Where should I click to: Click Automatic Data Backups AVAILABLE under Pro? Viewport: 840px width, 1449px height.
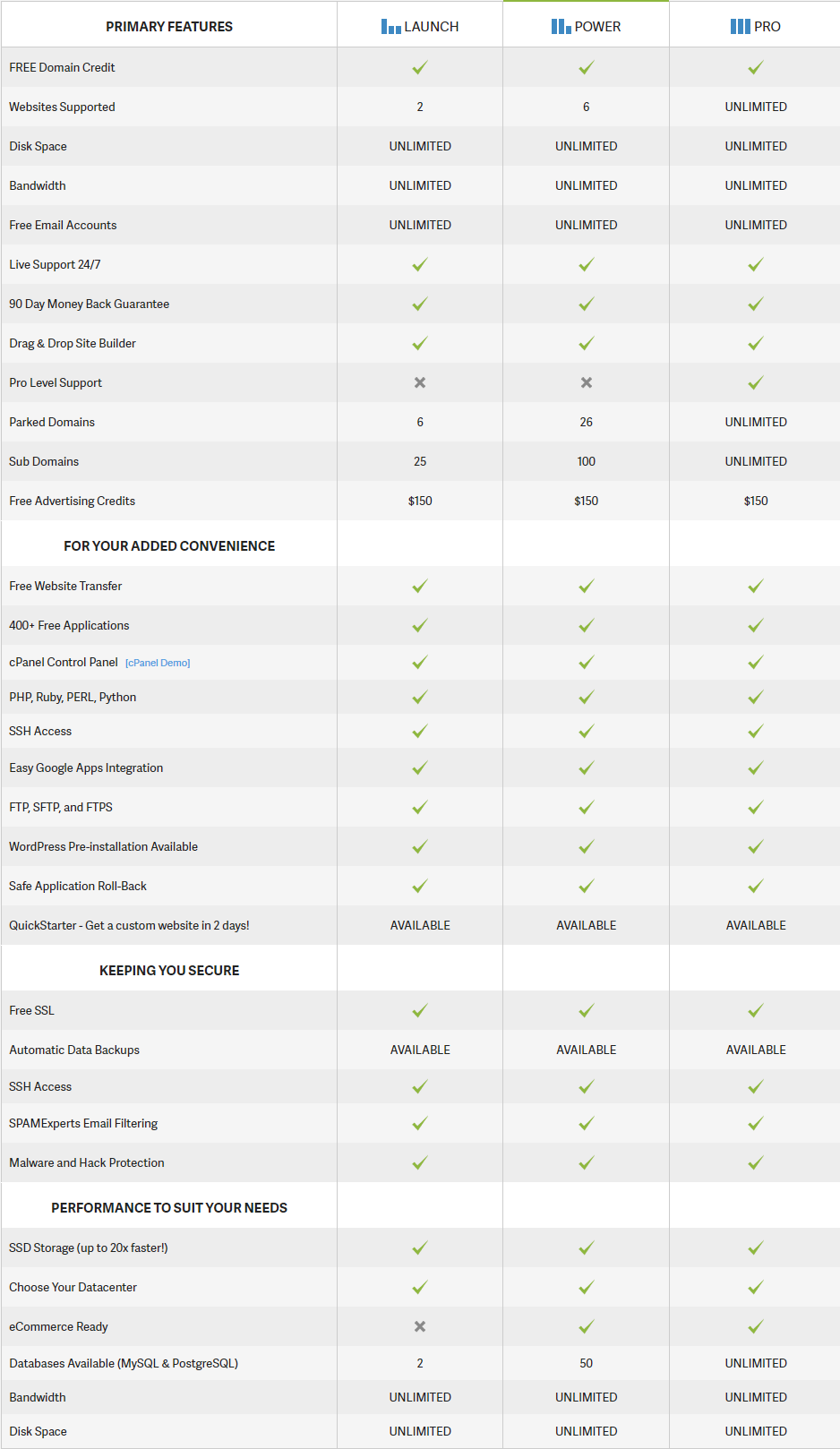click(756, 1050)
